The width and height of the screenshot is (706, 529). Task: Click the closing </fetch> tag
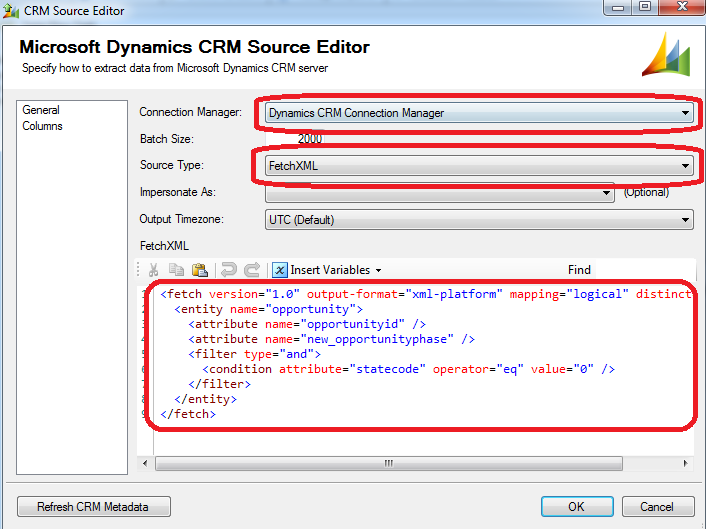tap(188, 414)
